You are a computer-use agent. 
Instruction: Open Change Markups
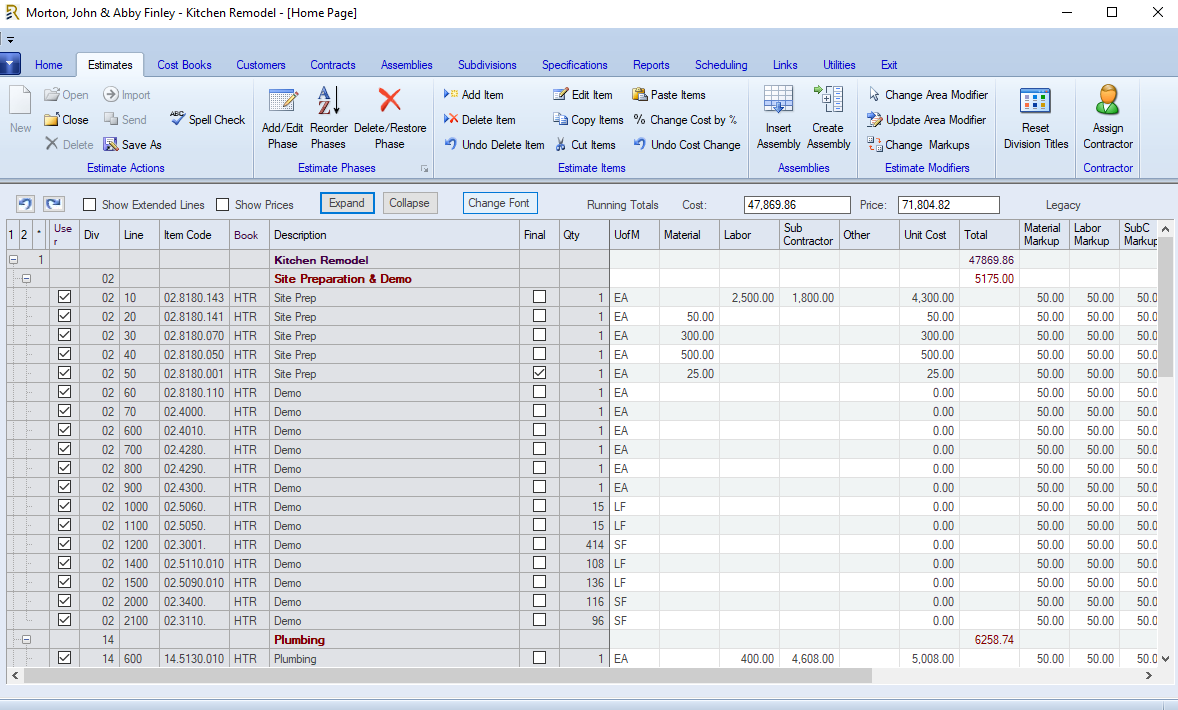pyautogui.click(x=918, y=144)
